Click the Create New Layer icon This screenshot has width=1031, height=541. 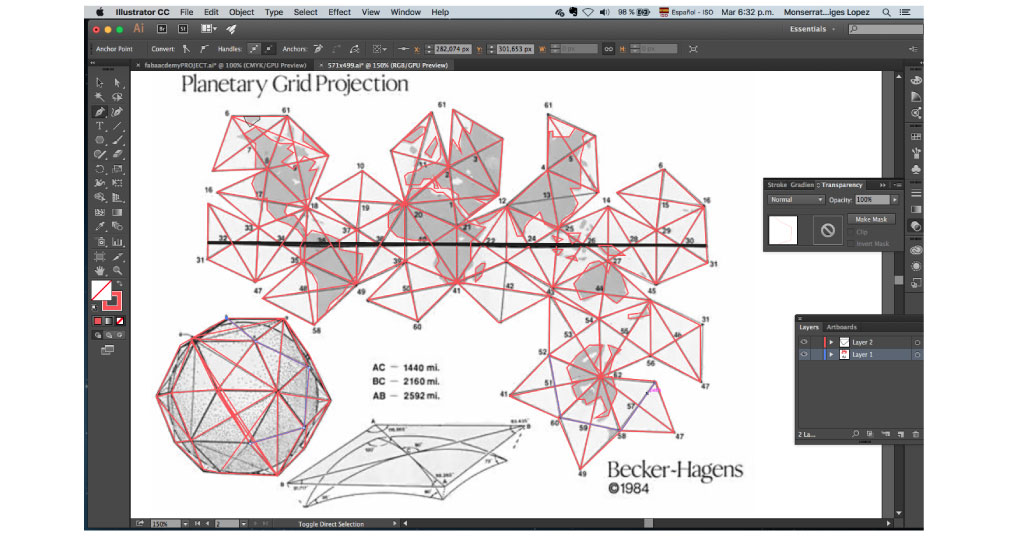tap(901, 434)
